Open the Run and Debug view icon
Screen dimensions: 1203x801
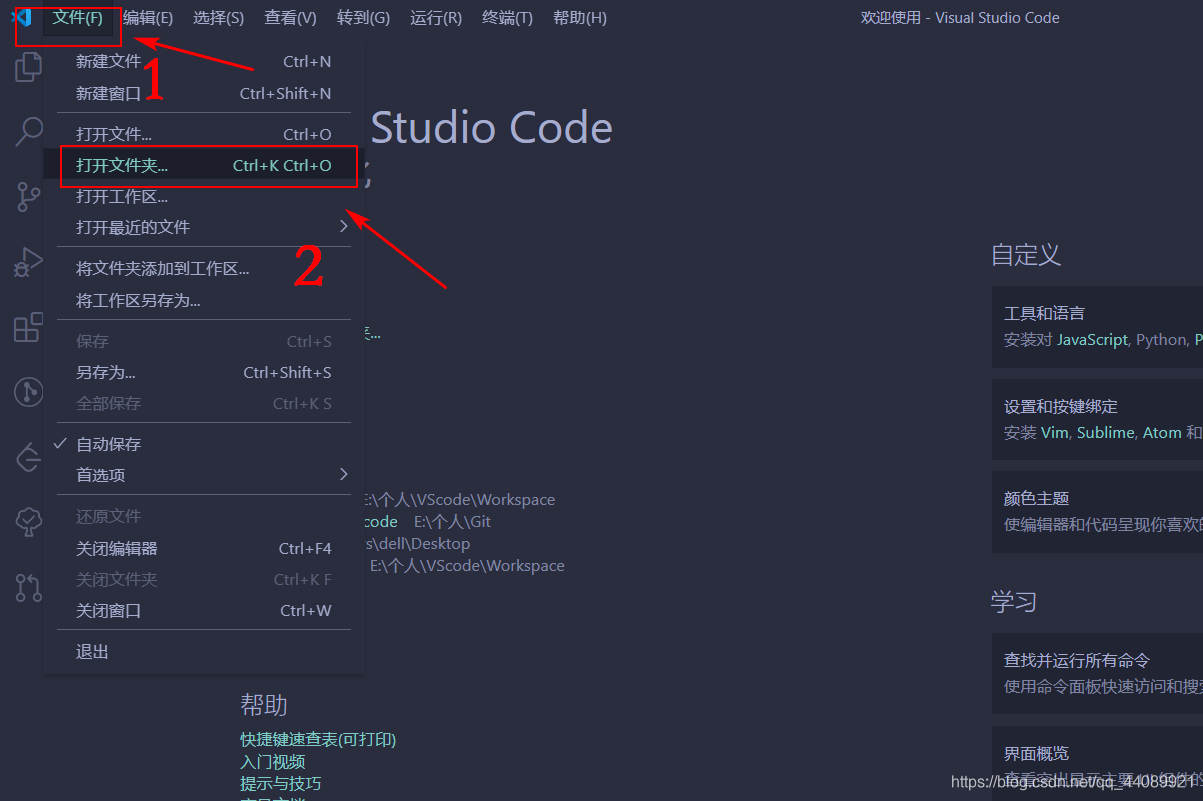coord(28,262)
